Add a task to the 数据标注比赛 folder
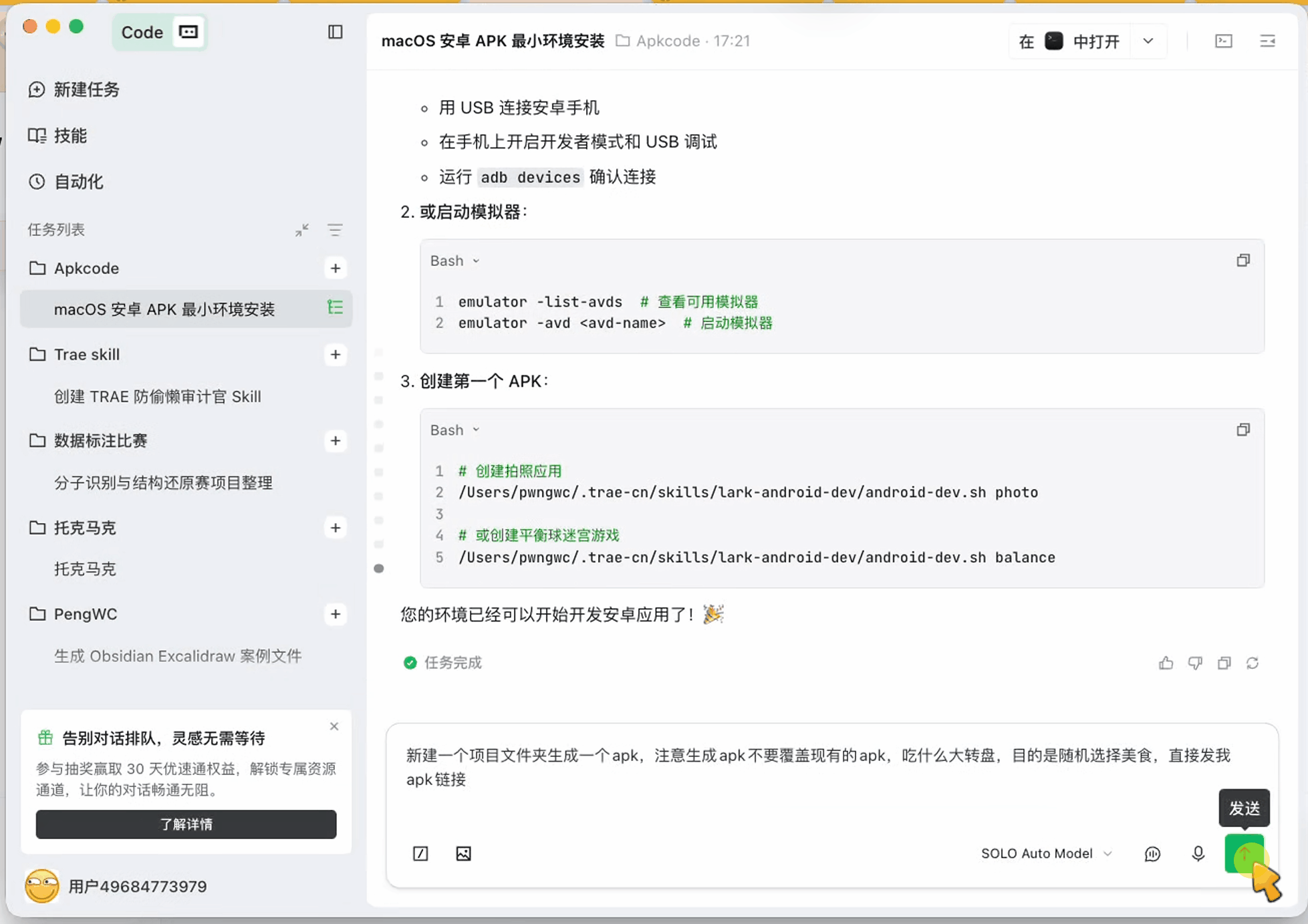The height and width of the screenshot is (924, 1308). click(x=336, y=441)
